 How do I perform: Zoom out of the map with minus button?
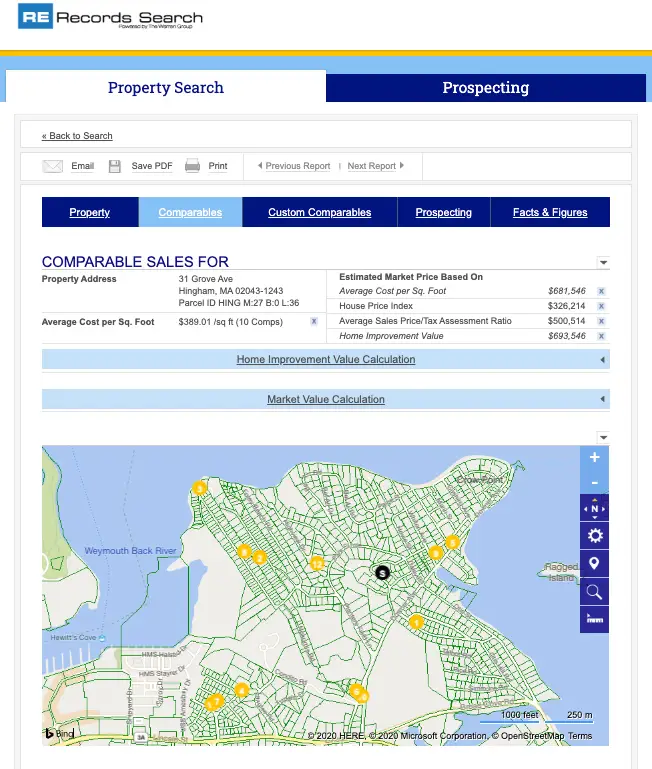[594, 483]
